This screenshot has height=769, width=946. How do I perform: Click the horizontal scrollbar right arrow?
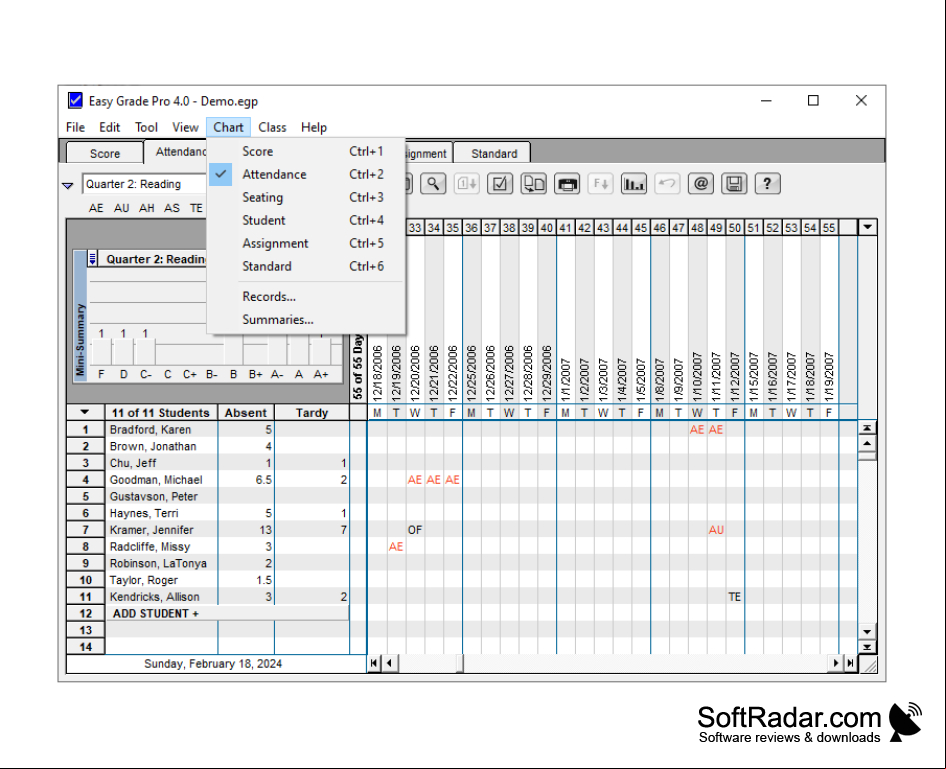click(836, 663)
